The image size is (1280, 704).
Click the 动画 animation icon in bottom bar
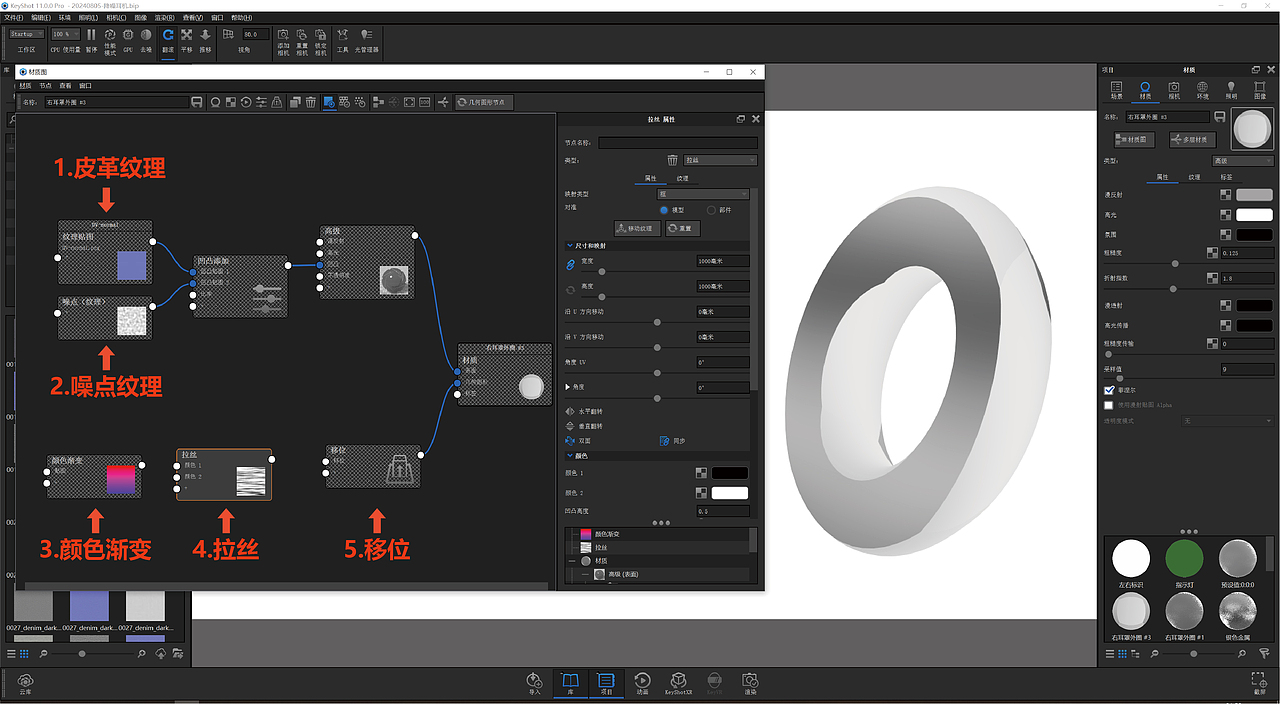click(642, 680)
